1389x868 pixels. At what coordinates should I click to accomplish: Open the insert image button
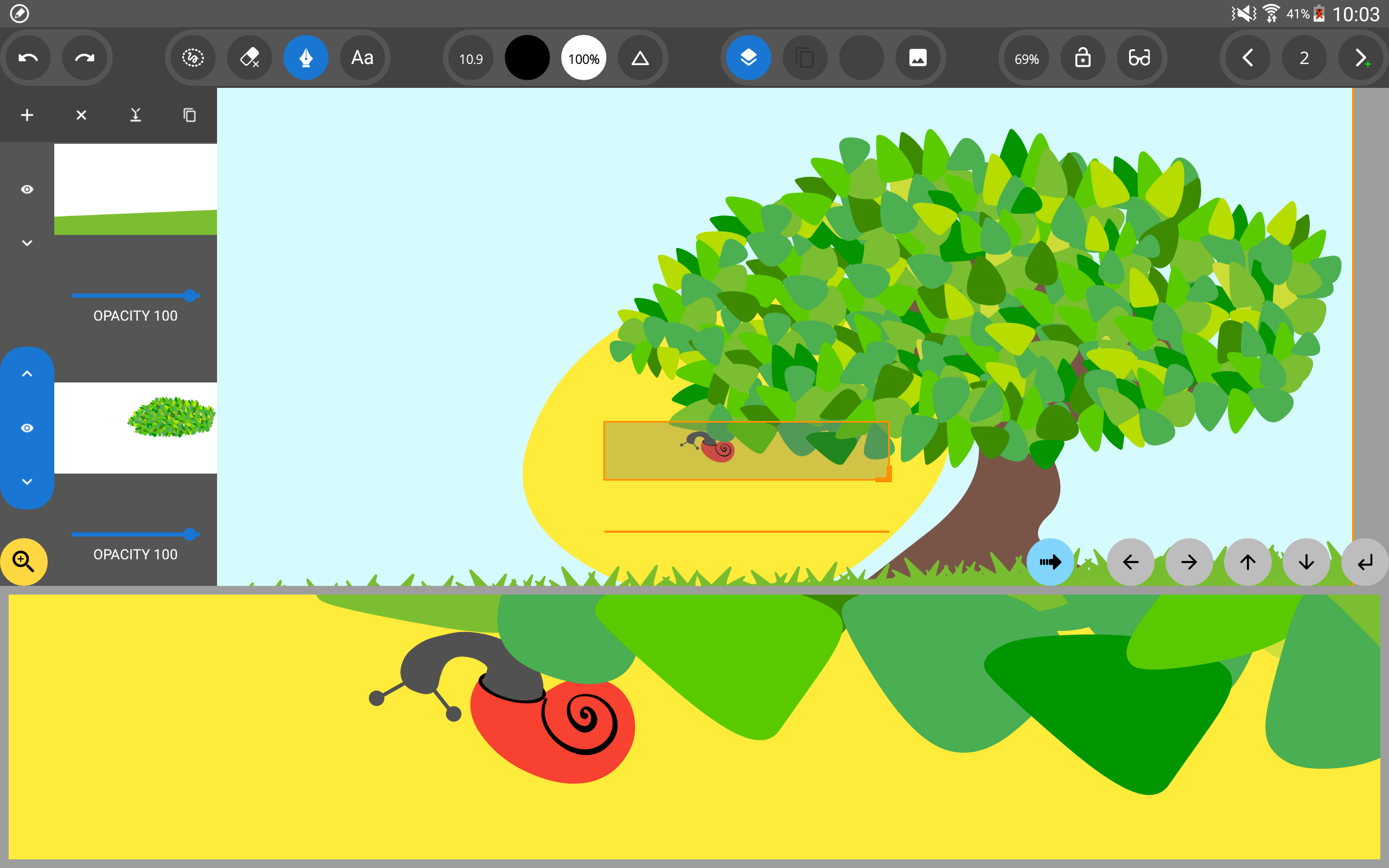[x=918, y=58]
